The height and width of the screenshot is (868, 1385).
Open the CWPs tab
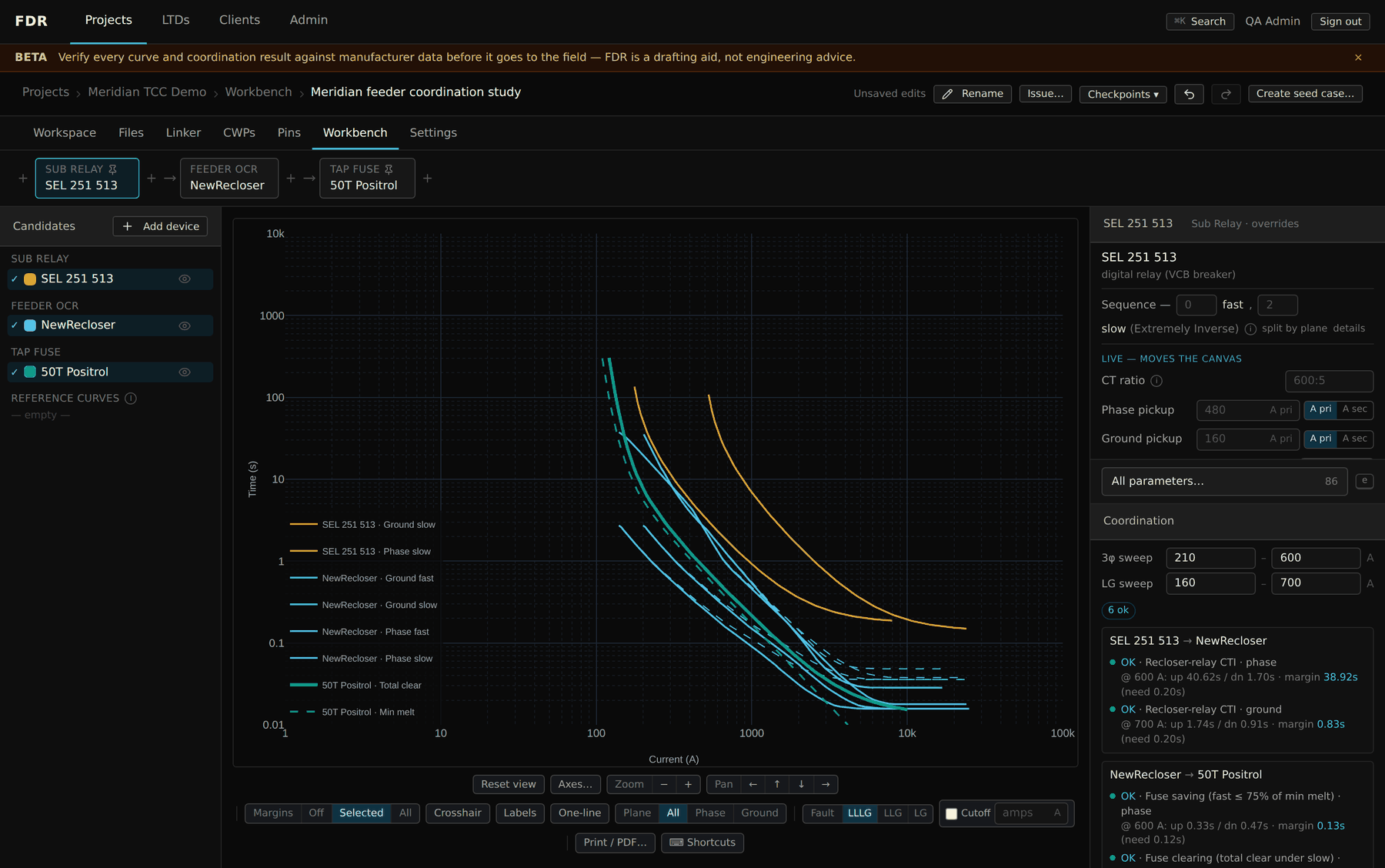tap(239, 133)
